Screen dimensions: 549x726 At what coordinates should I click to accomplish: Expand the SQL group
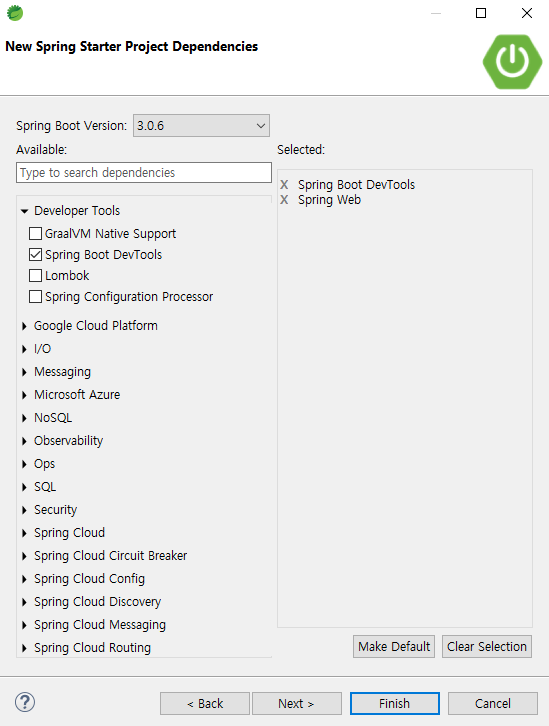pyautogui.click(x=25, y=487)
